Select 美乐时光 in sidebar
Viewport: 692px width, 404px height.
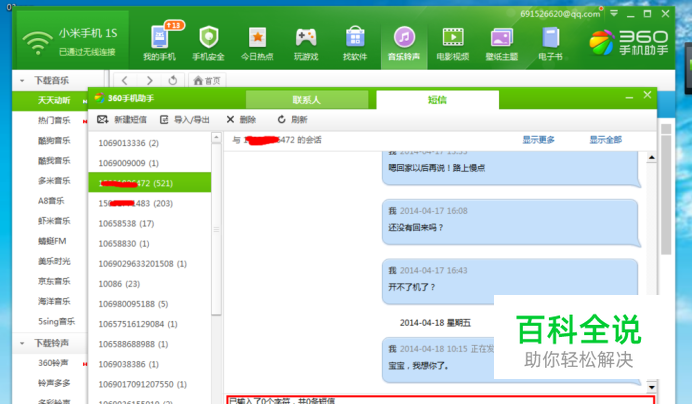[x=54, y=261]
